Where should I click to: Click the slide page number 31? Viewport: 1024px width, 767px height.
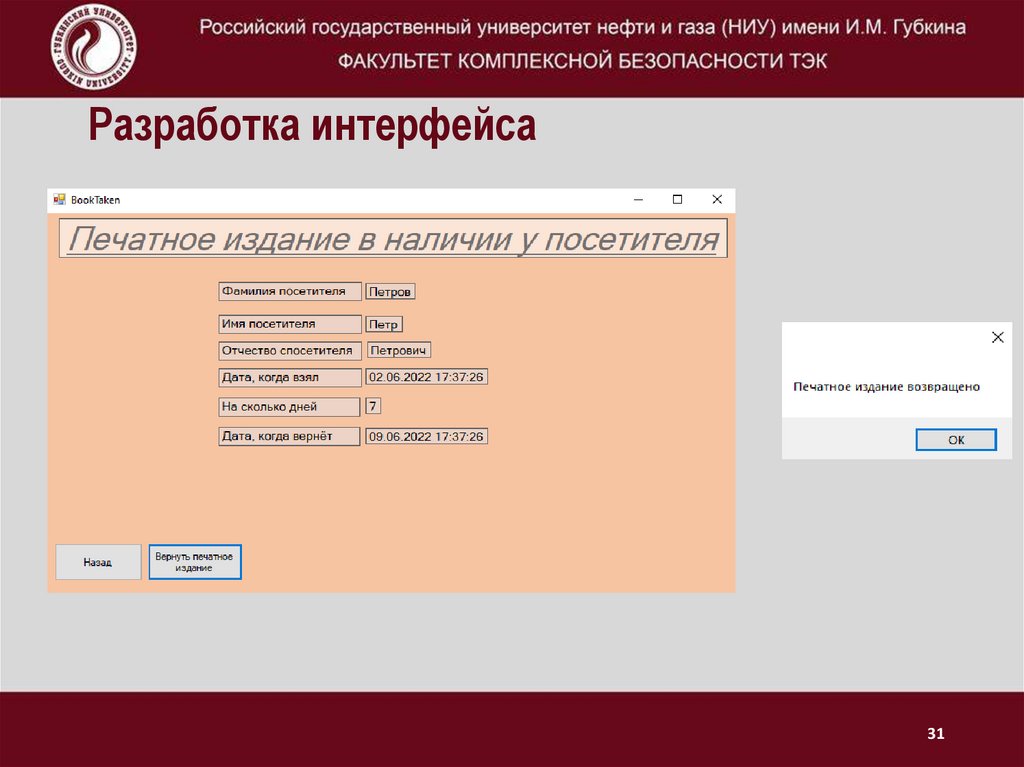(935, 733)
